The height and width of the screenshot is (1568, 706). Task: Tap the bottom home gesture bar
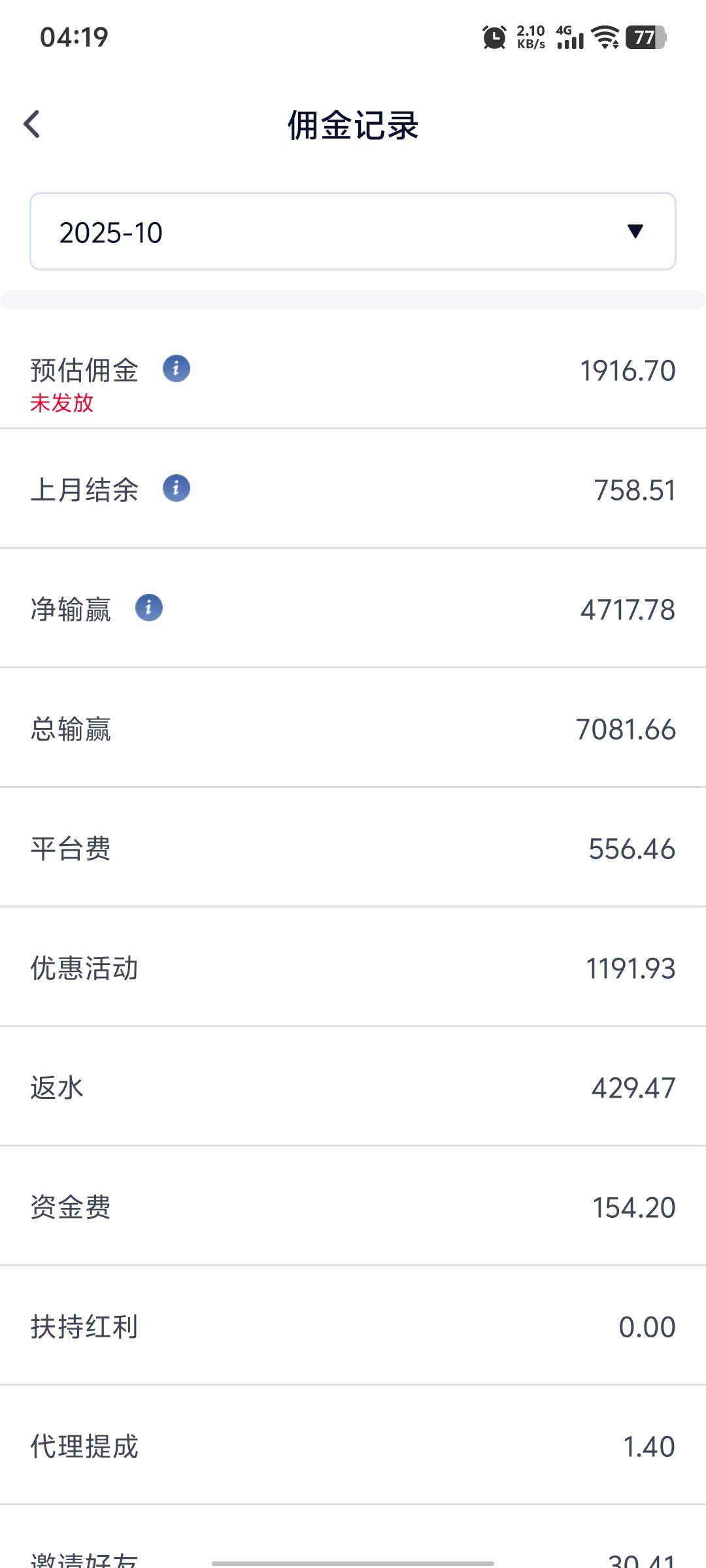point(353,1559)
